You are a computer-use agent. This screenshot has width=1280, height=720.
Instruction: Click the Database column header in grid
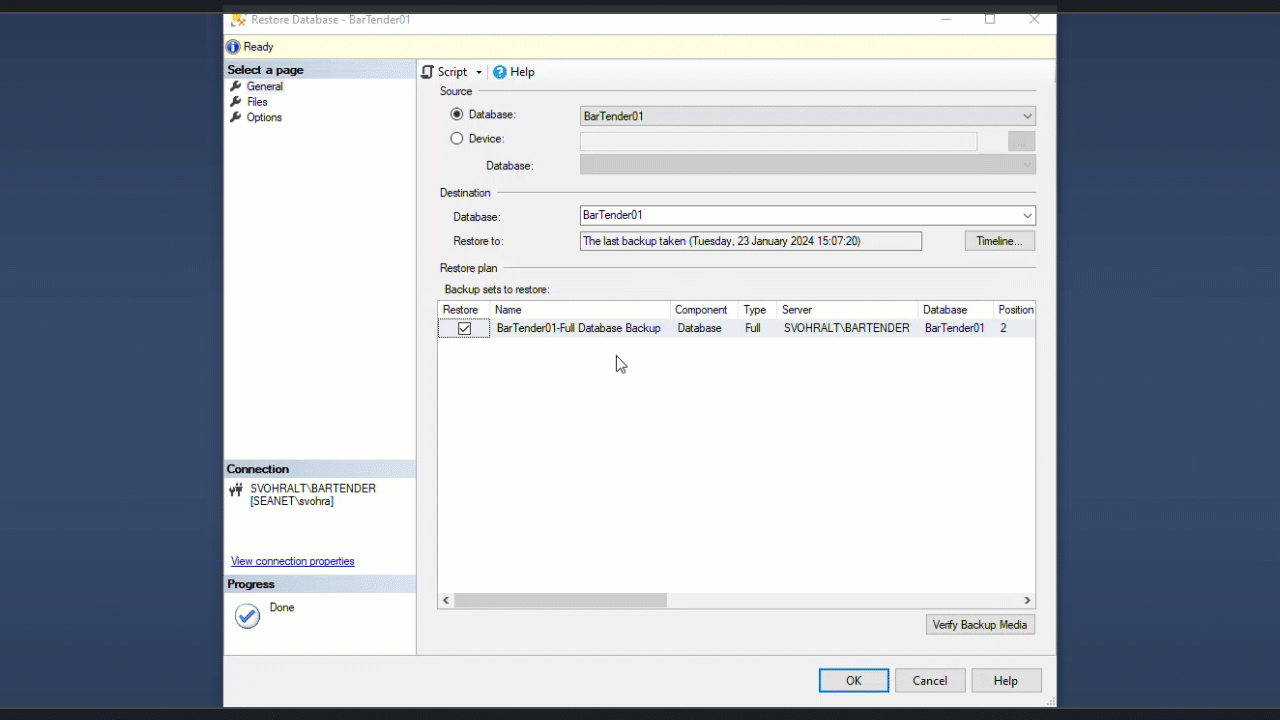(x=956, y=310)
